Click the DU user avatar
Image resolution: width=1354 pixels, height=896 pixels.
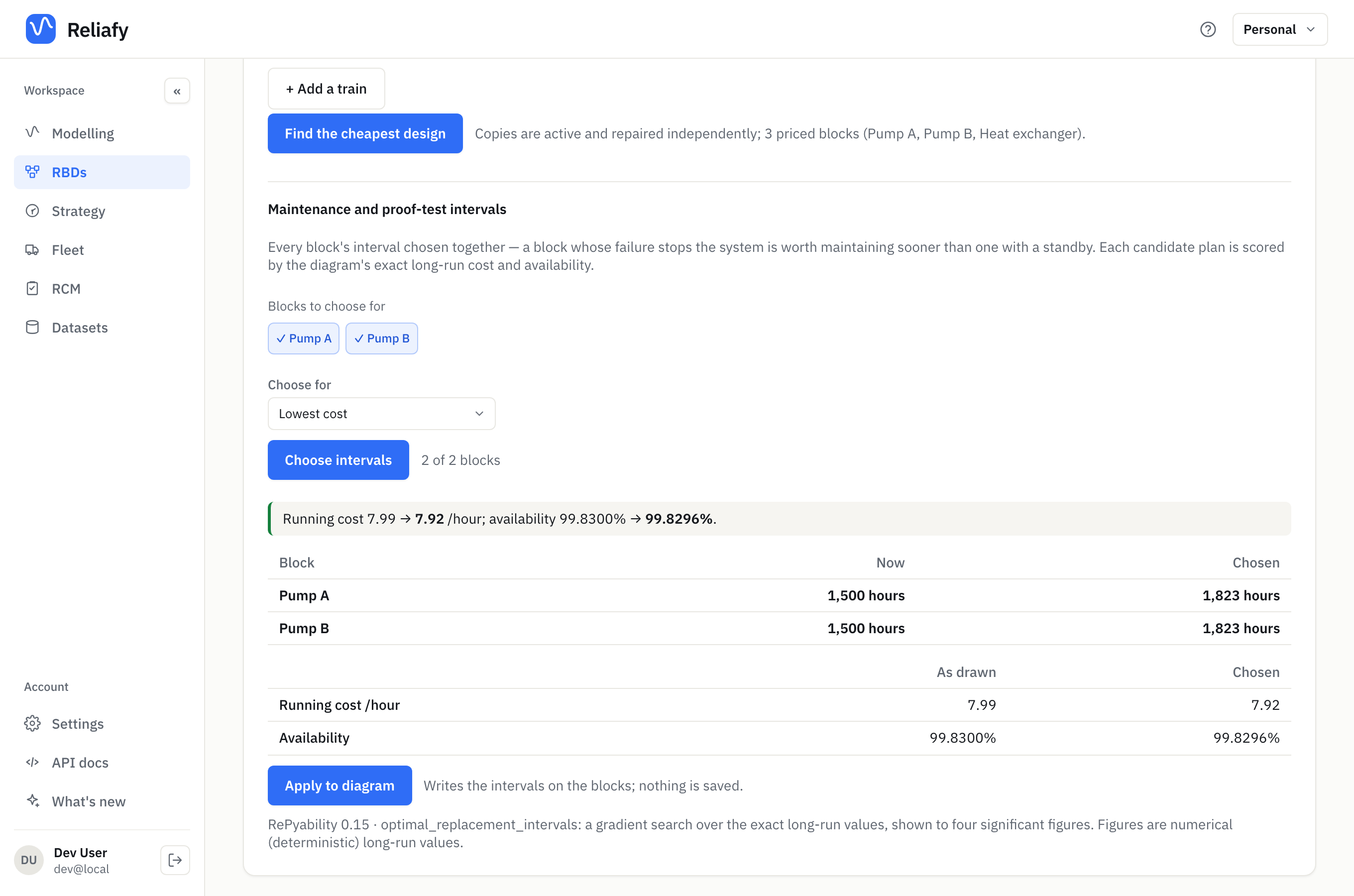(x=28, y=860)
